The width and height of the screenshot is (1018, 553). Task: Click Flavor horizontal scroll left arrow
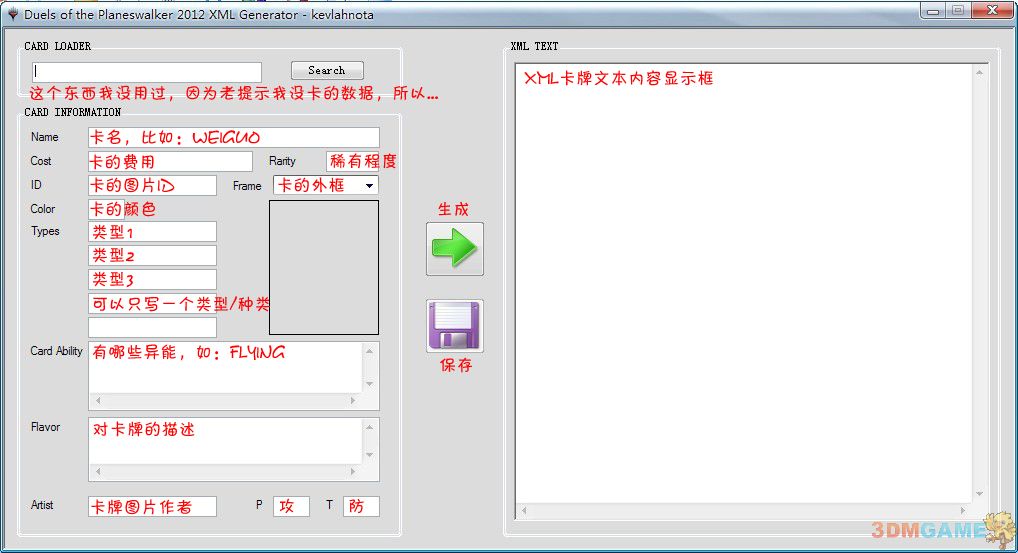pyautogui.click(x=97, y=472)
